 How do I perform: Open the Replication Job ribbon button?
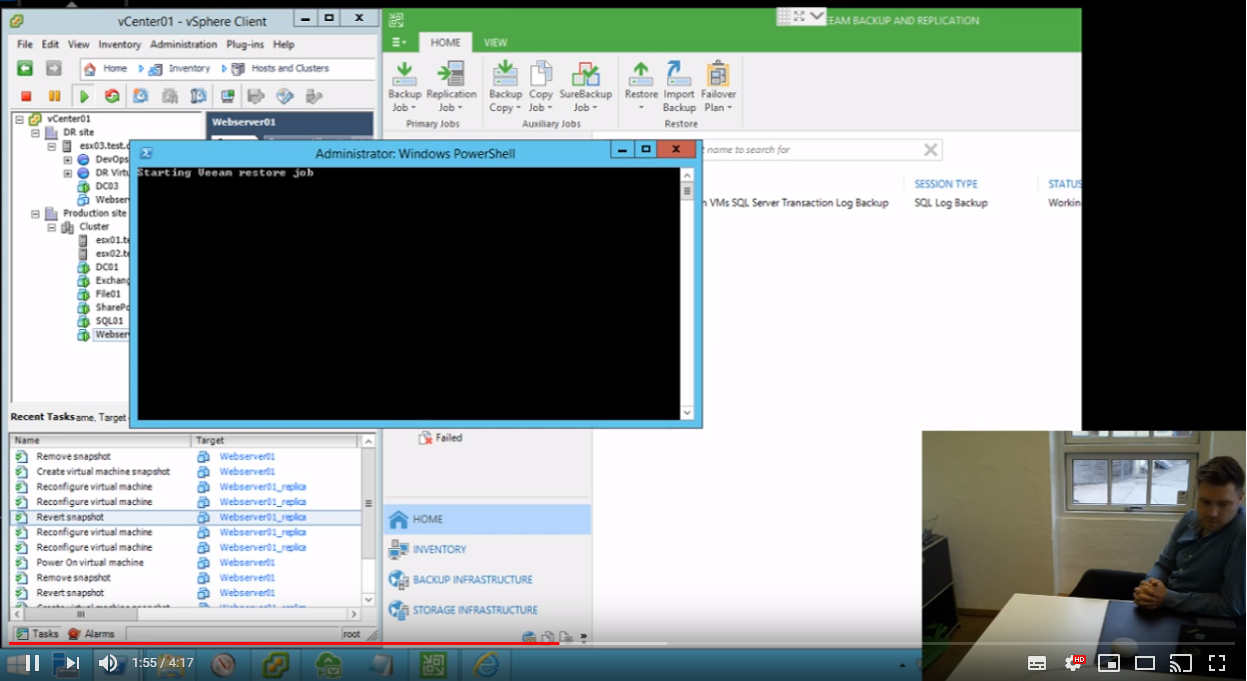tap(451, 87)
